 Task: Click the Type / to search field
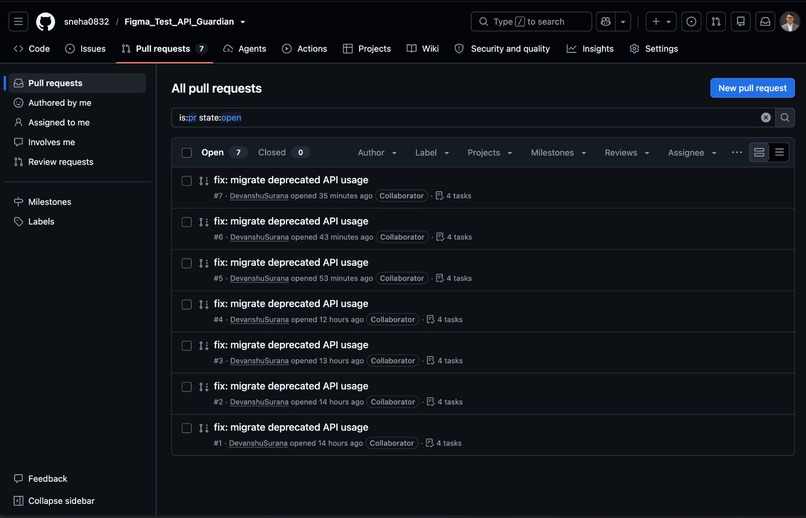point(531,22)
